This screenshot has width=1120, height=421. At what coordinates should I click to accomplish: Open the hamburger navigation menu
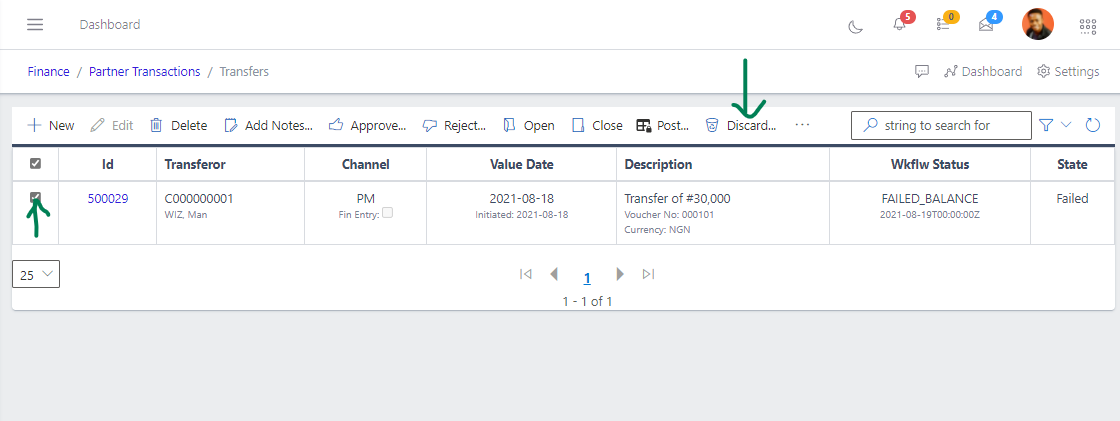coord(35,24)
